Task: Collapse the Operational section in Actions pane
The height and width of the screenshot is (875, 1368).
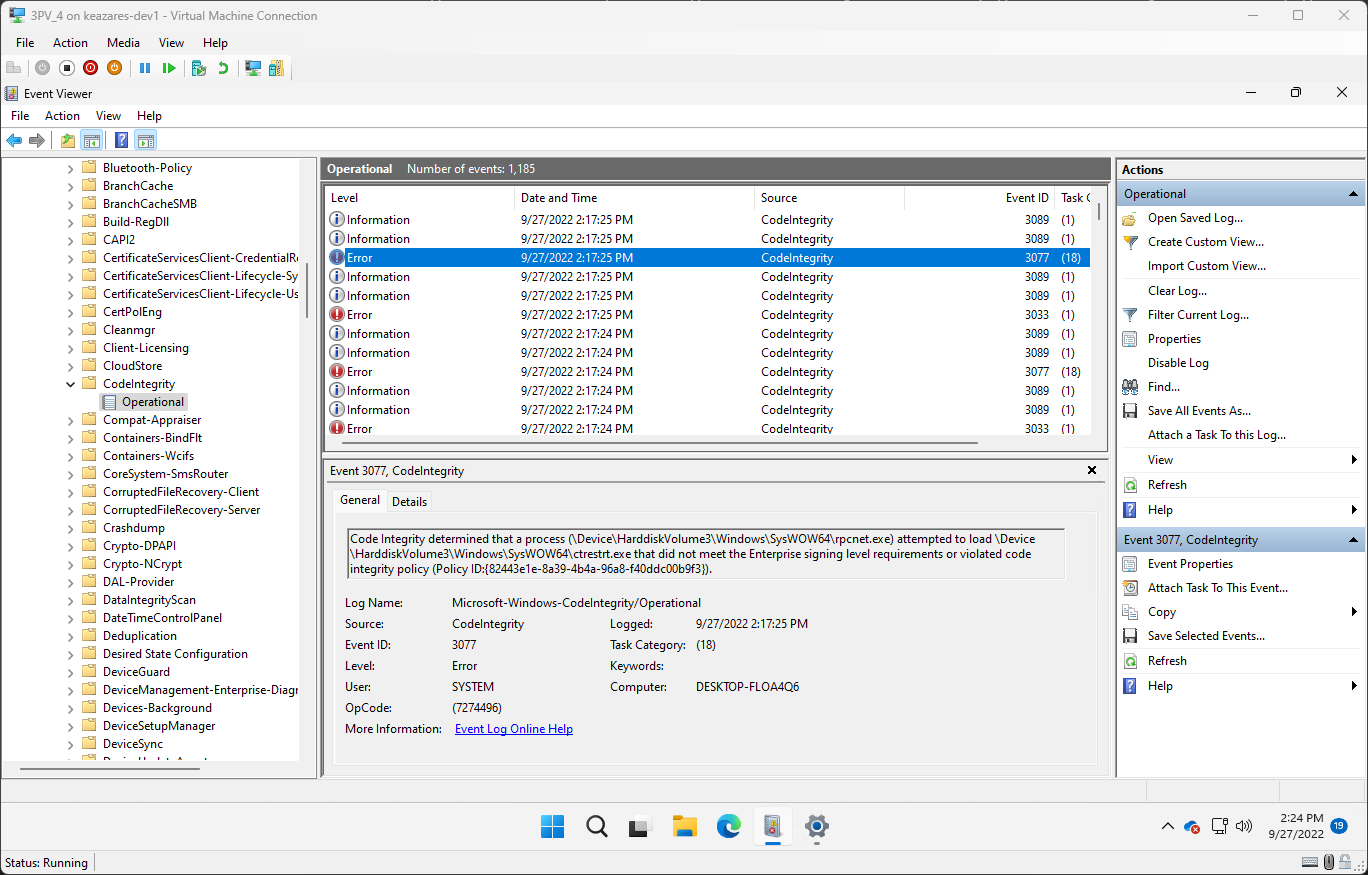Action: pyautogui.click(x=1354, y=194)
